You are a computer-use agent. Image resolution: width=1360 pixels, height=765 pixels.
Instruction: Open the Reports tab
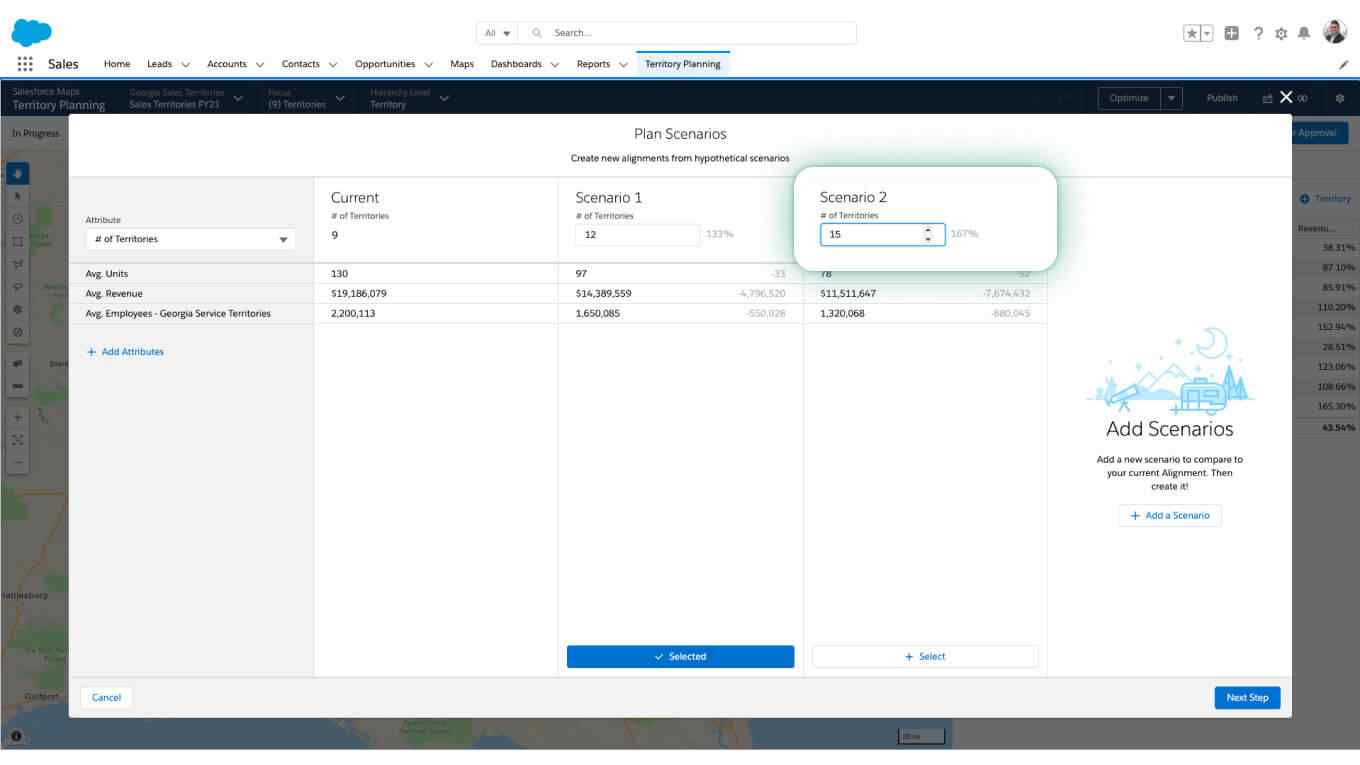point(593,64)
